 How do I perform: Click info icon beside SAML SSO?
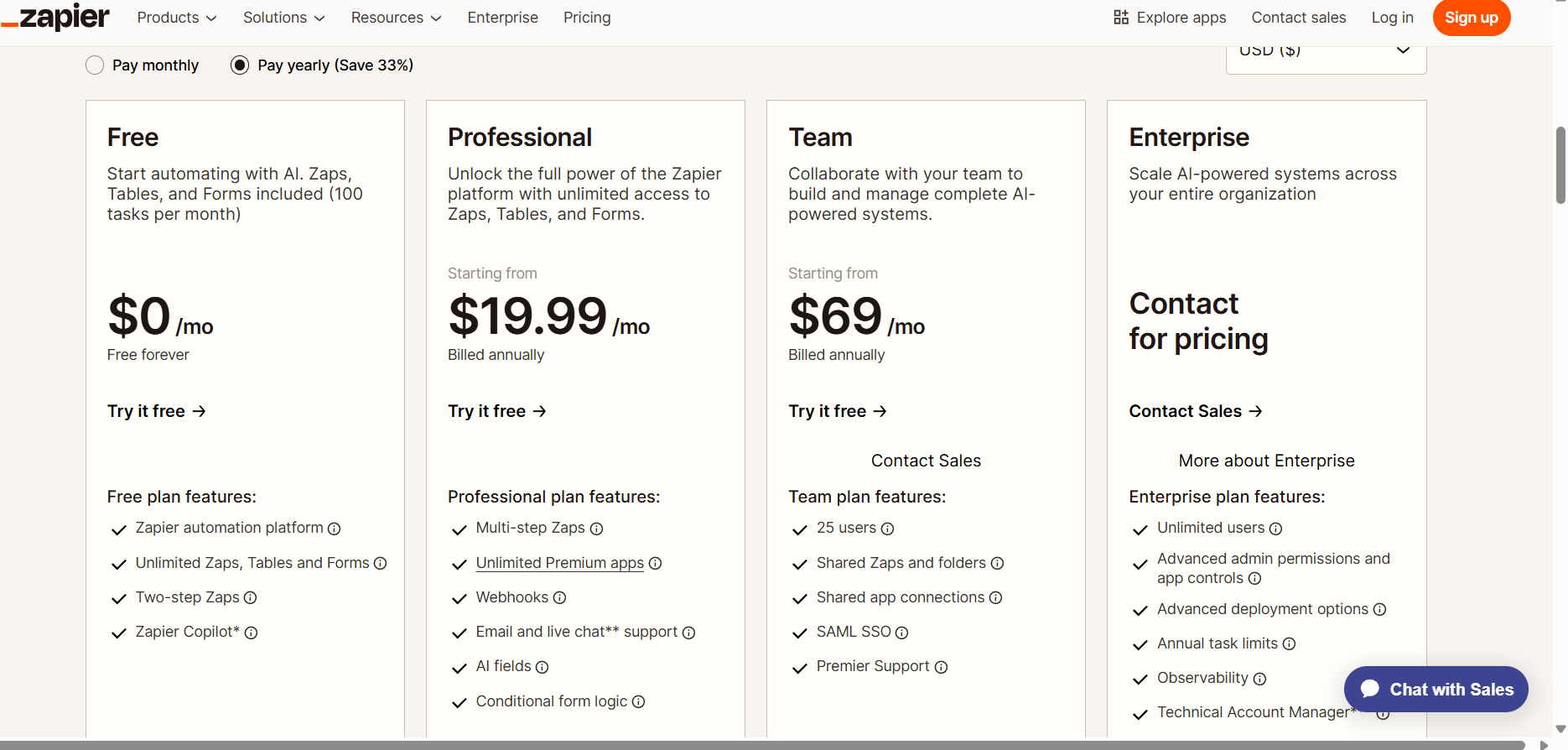pyautogui.click(x=901, y=633)
